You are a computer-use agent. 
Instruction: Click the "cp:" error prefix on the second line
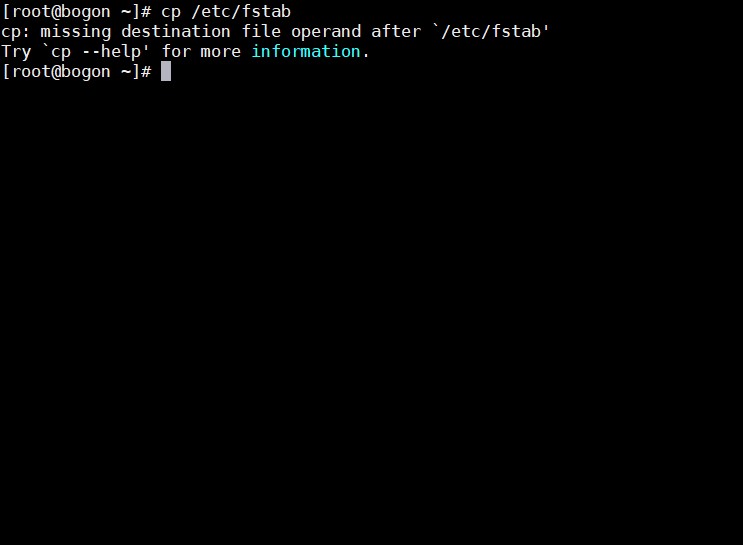[16, 32]
